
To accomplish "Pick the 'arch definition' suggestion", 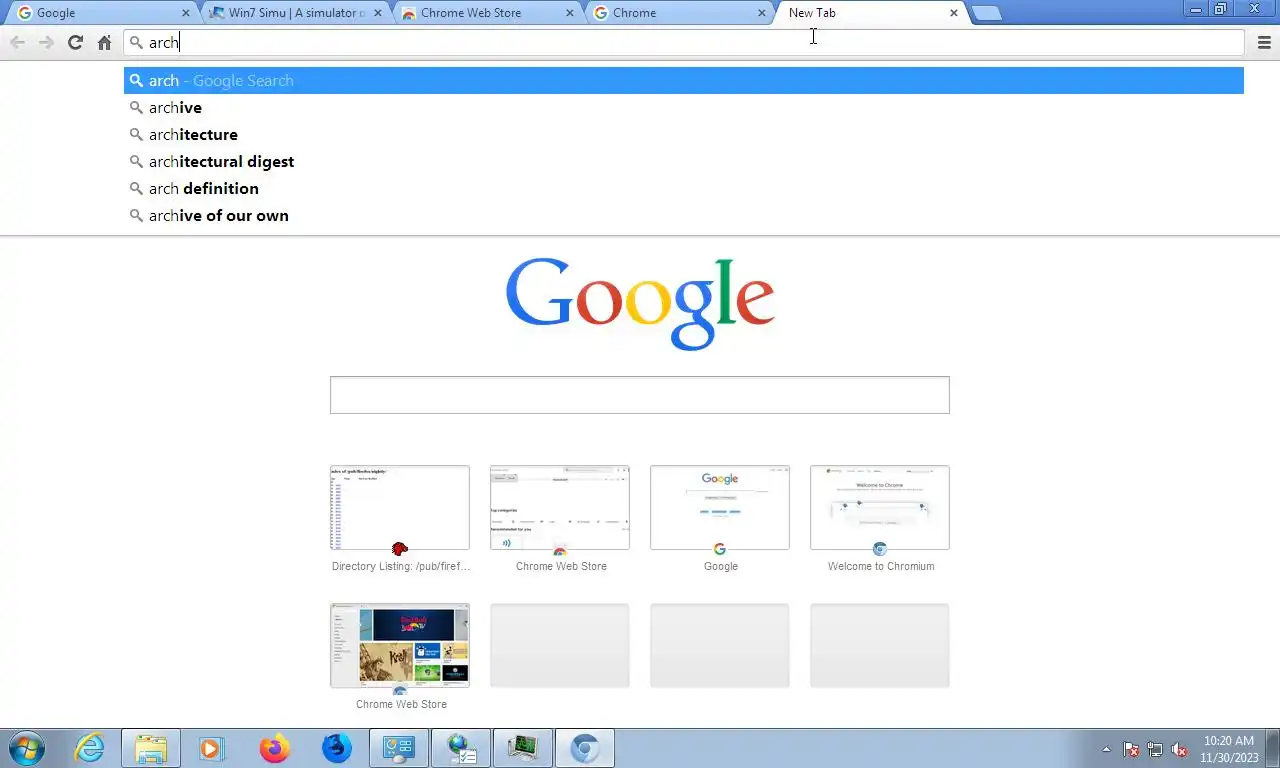I will pos(684,188).
